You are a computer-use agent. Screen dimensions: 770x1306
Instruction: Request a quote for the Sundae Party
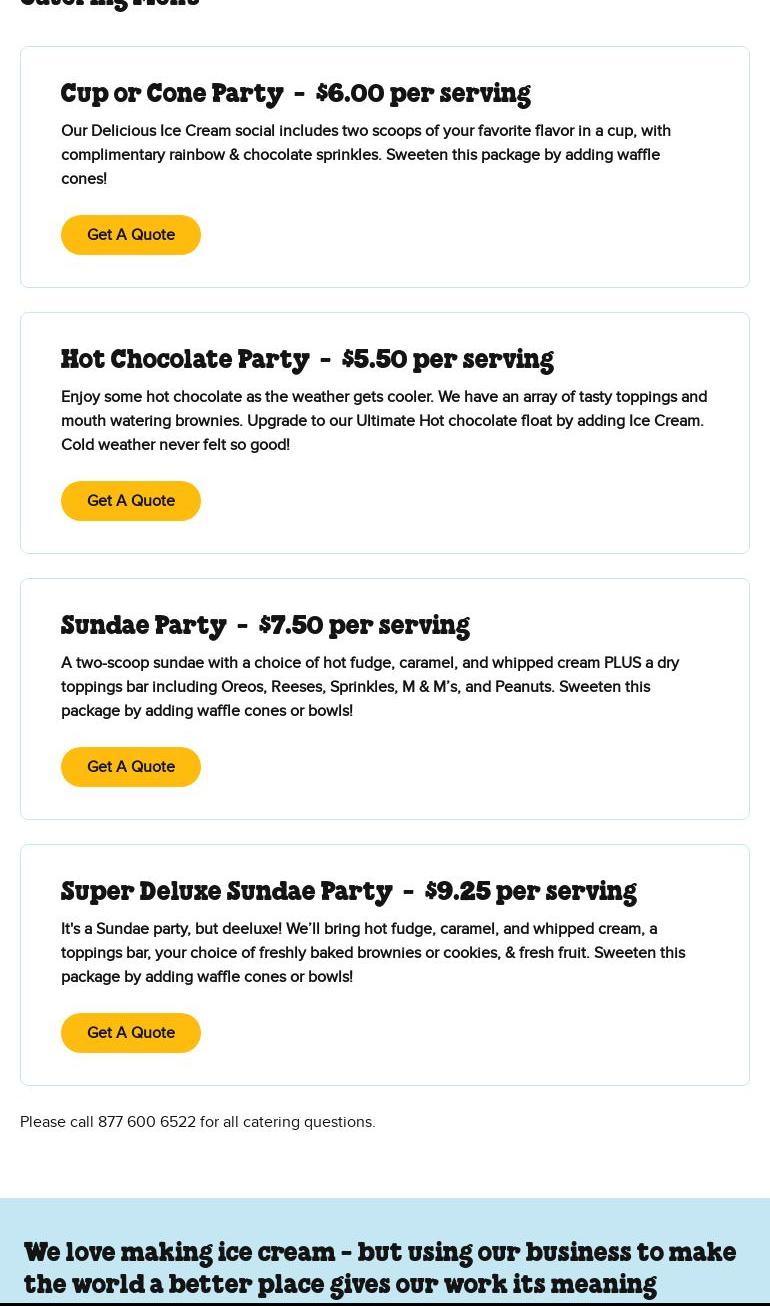131,767
